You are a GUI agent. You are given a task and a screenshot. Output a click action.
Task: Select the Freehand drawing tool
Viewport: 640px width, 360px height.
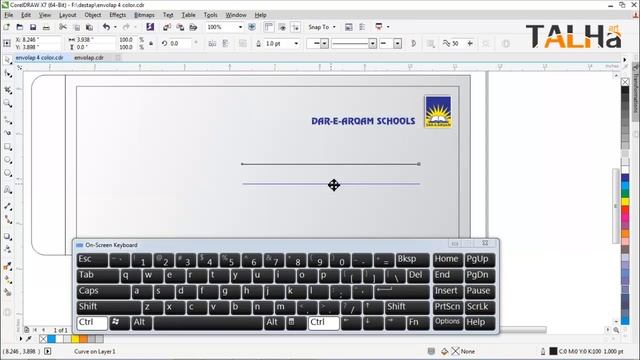[x=8, y=120]
